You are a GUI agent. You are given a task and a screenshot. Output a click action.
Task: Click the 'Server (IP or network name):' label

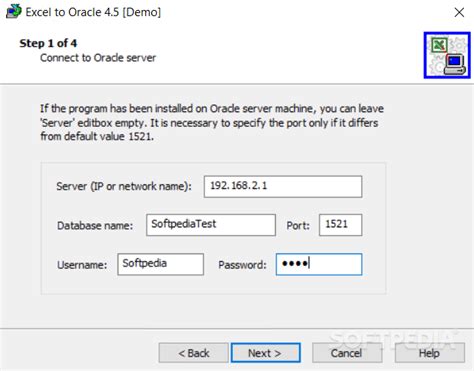(124, 186)
